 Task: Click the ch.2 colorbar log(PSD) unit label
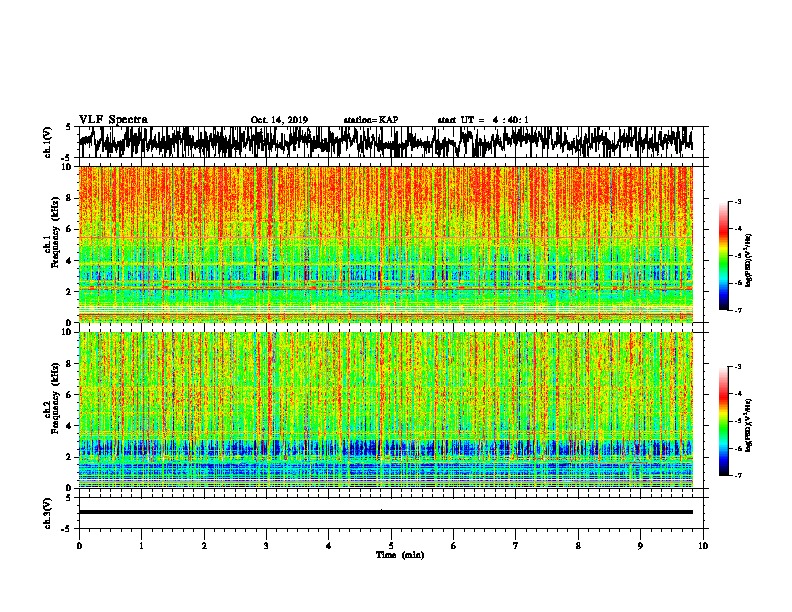pos(749,425)
